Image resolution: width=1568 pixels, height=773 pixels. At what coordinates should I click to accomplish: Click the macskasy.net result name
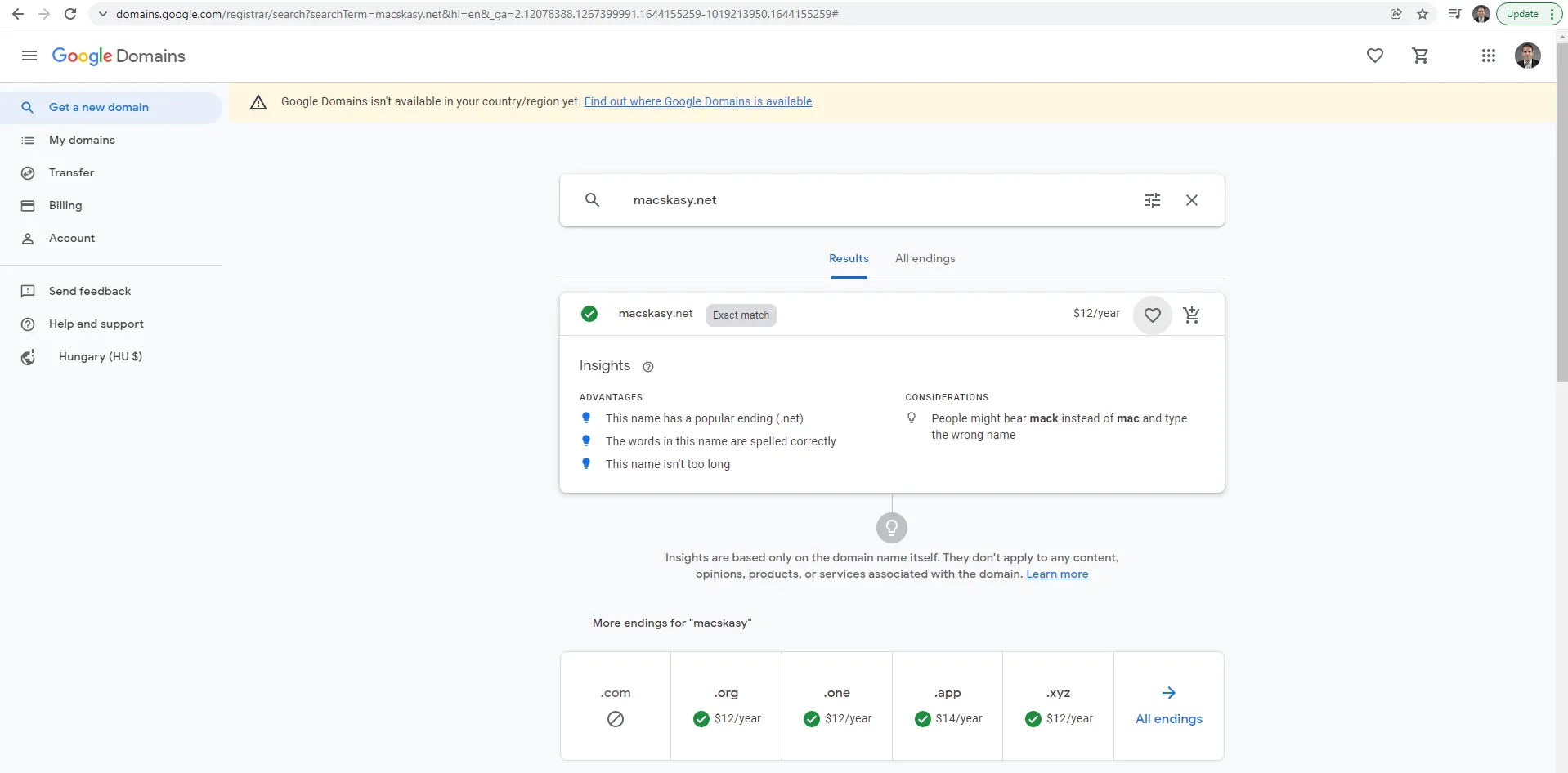pos(656,314)
